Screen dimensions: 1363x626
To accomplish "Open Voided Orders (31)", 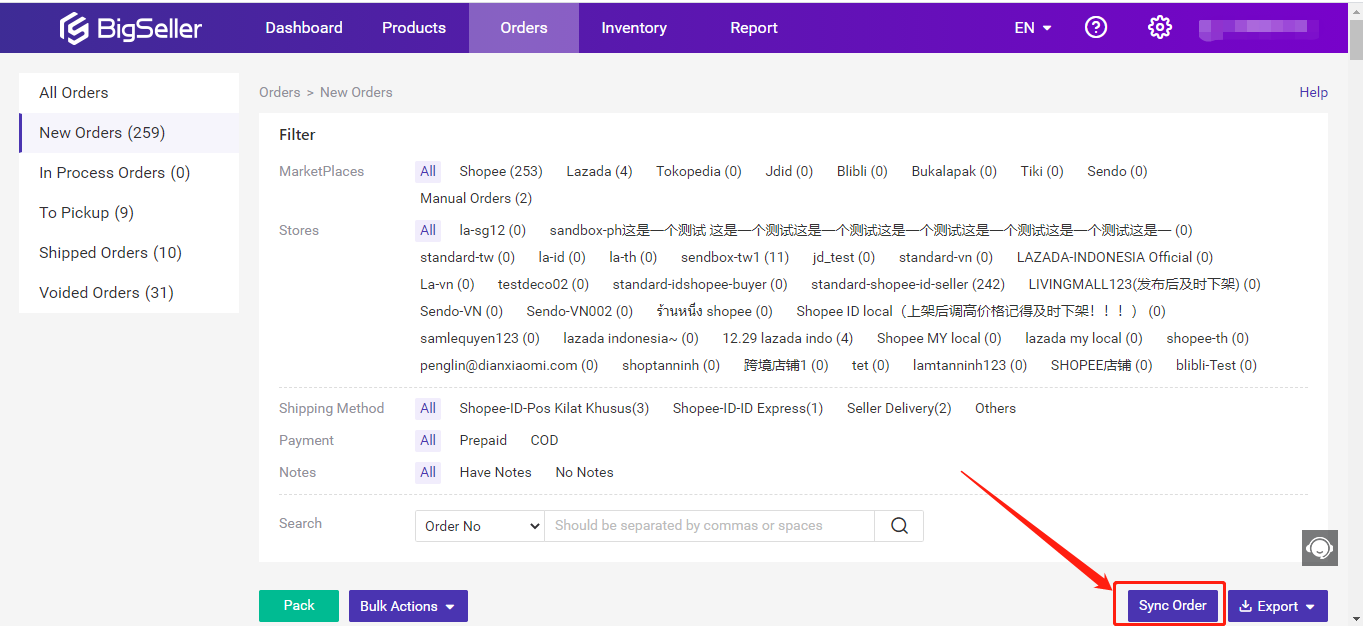I will pos(129,293).
